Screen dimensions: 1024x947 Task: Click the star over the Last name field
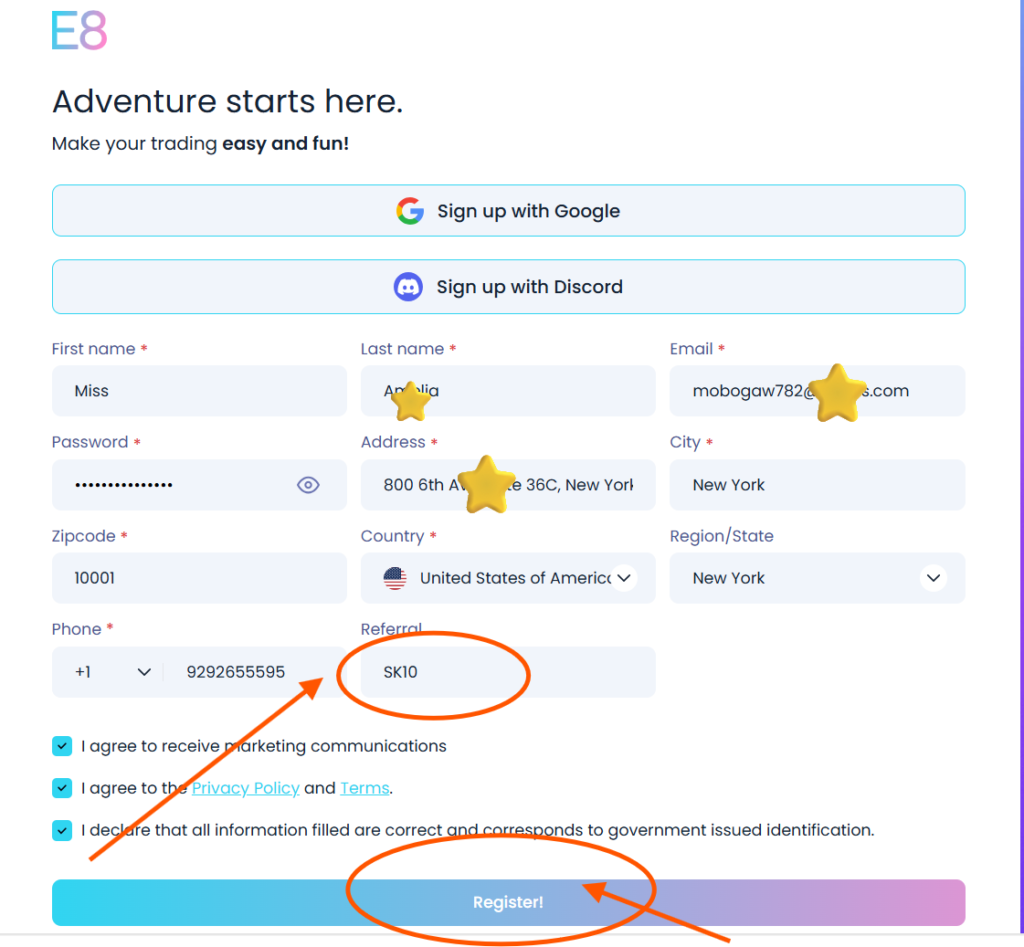tap(410, 401)
